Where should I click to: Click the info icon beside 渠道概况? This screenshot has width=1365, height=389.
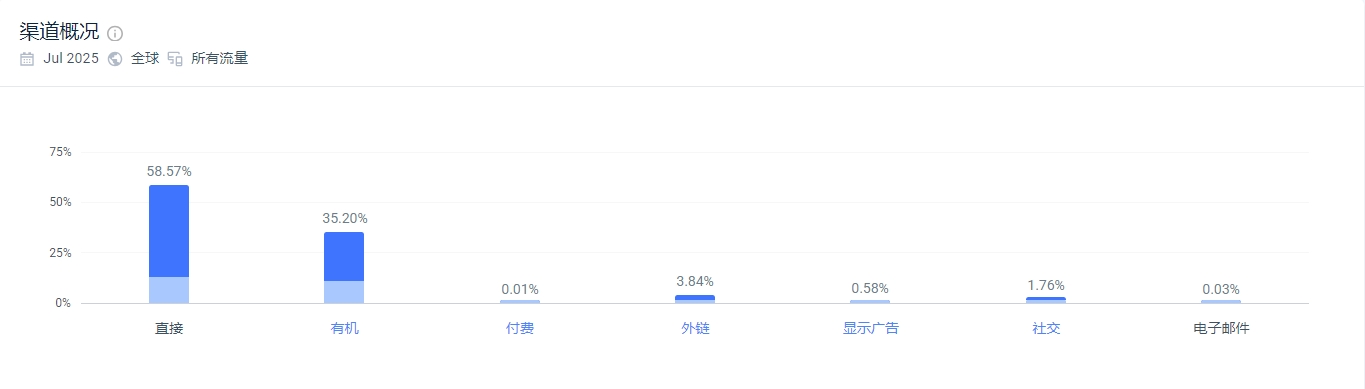click(115, 33)
